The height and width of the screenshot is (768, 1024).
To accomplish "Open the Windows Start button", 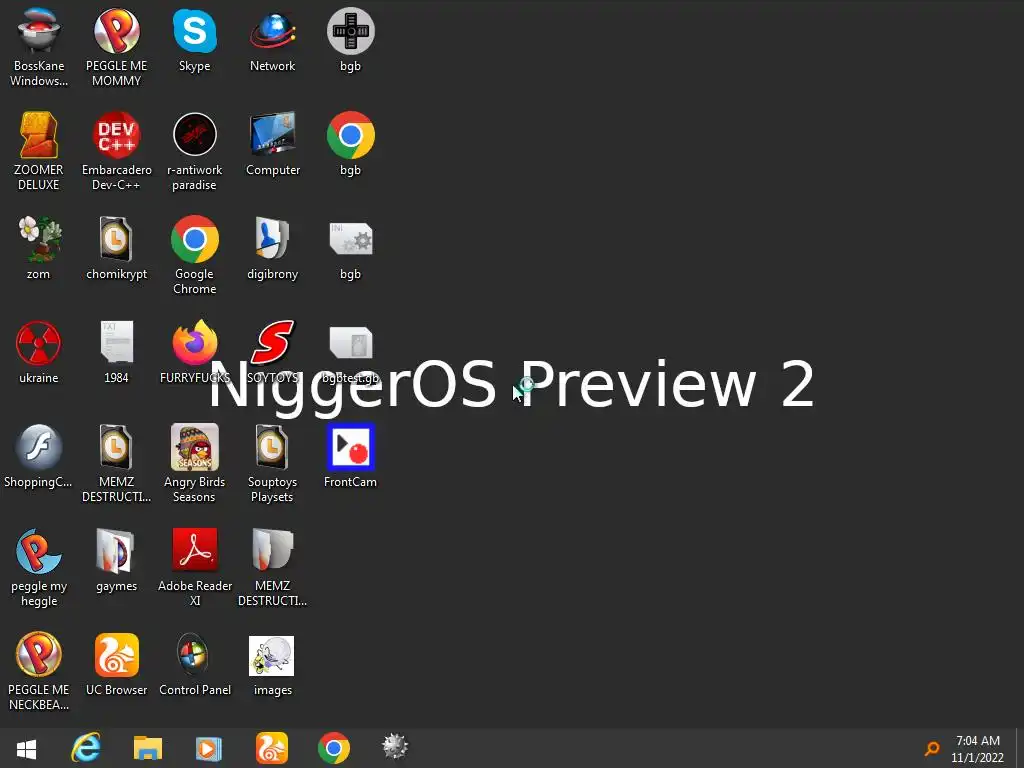I will (x=26, y=748).
